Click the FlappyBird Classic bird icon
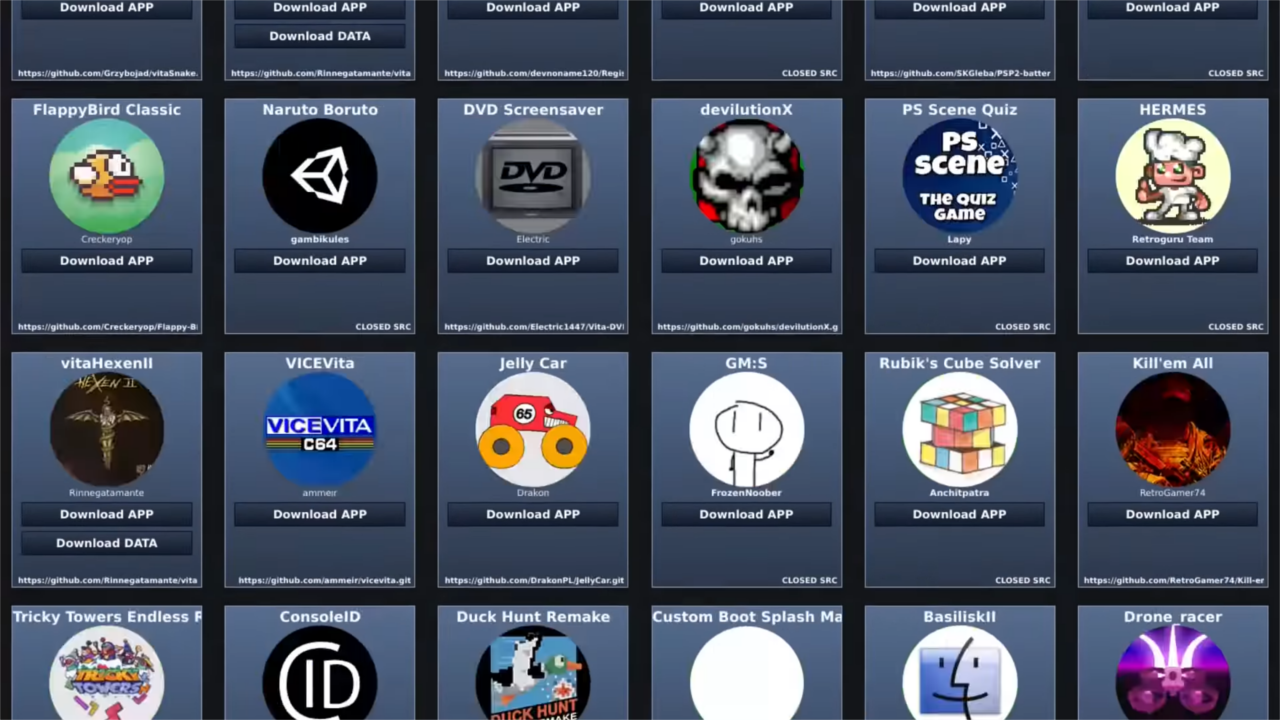 106,176
